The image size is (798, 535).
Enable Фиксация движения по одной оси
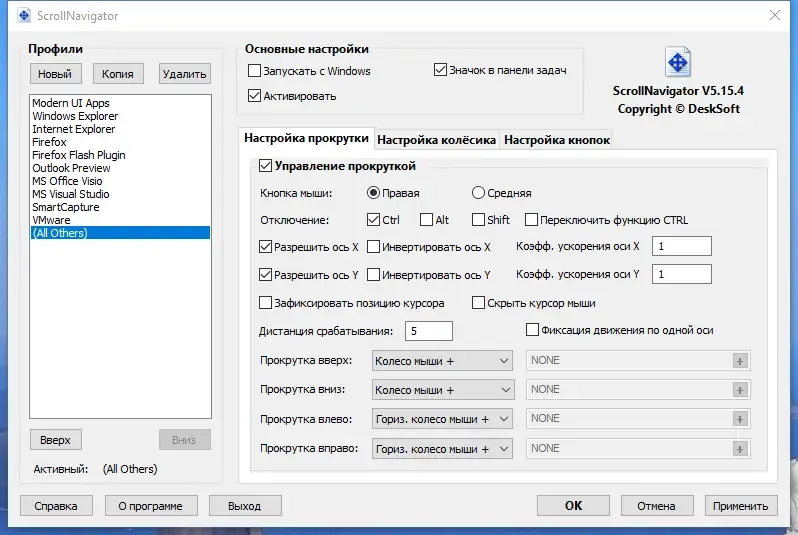[x=532, y=330]
